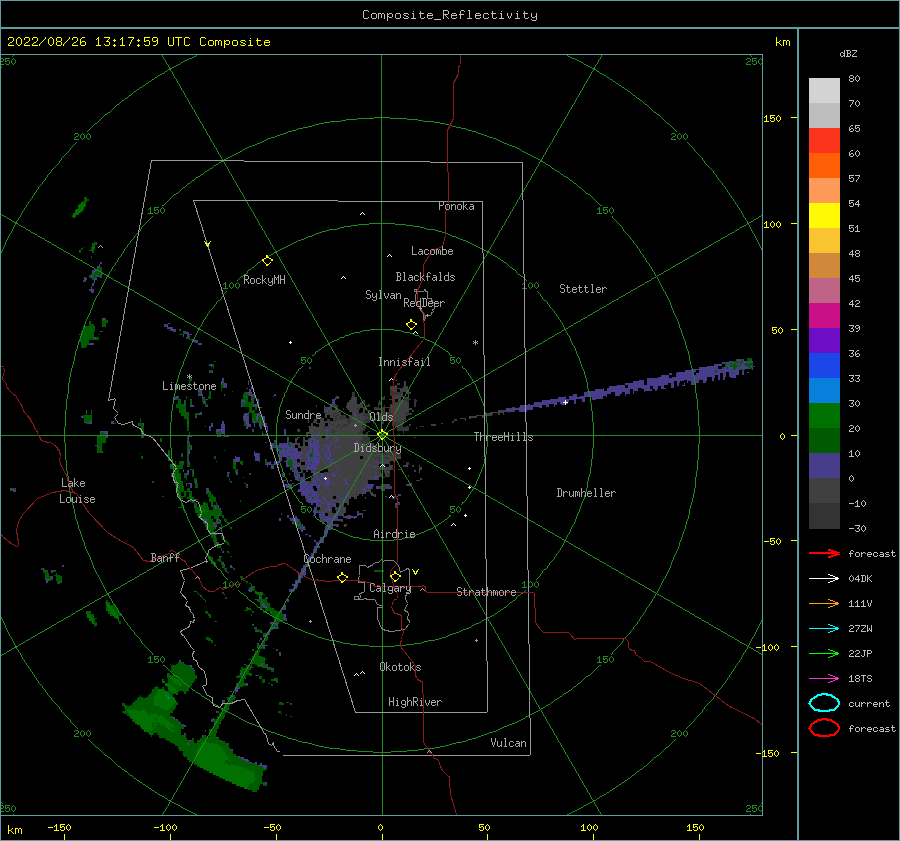Click the cyan current ellipse legend icon

824,703
